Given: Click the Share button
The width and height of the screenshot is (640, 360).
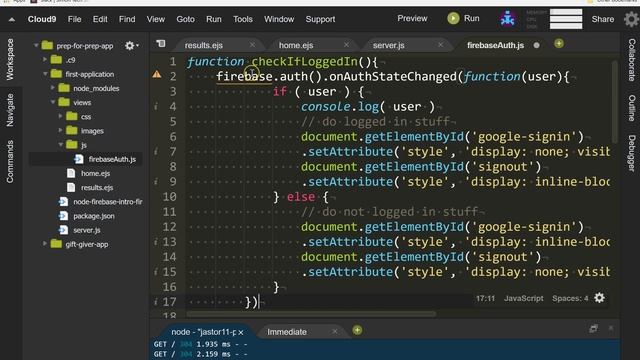Looking at the screenshot, I should [x=602, y=19].
